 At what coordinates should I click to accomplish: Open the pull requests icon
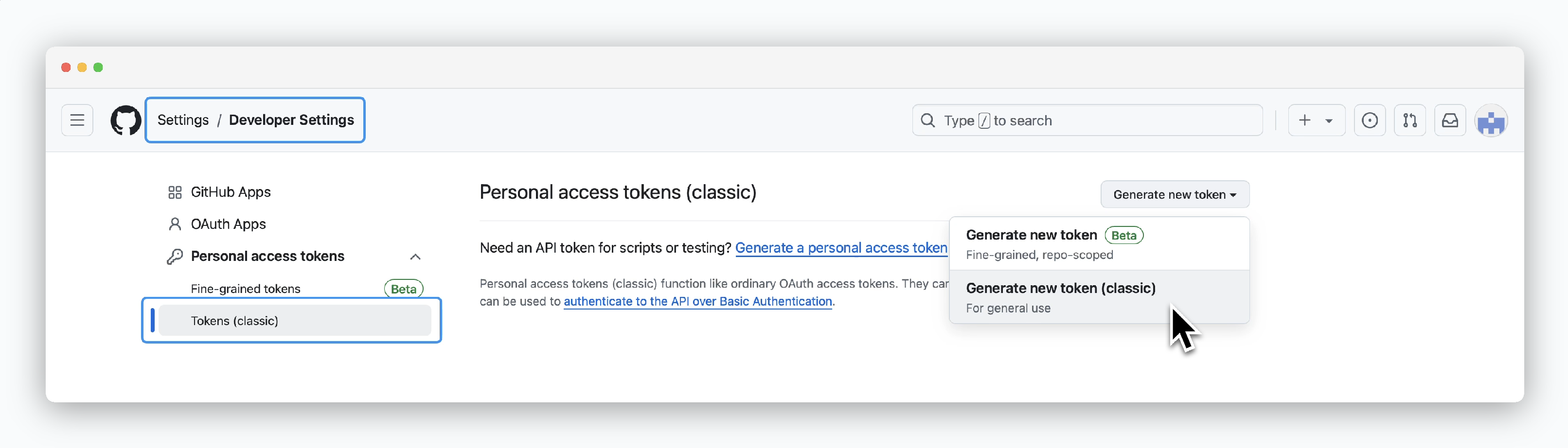coord(1410,121)
